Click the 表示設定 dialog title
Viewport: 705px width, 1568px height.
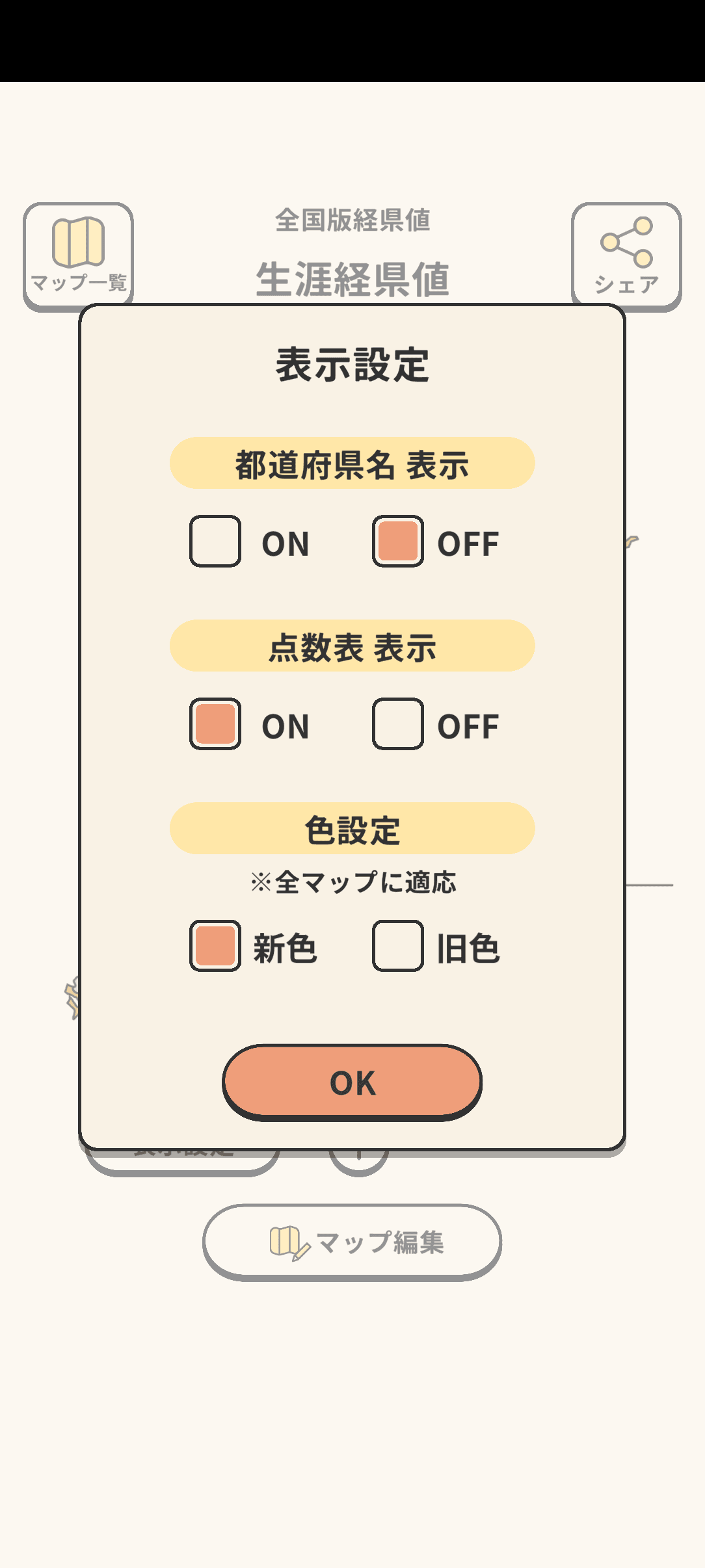pos(352,365)
